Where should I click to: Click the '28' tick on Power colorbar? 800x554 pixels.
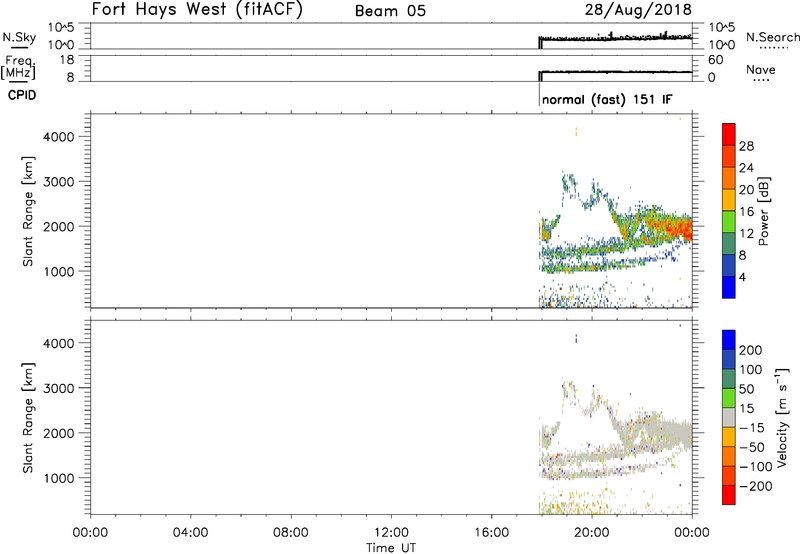pyautogui.click(x=746, y=146)
